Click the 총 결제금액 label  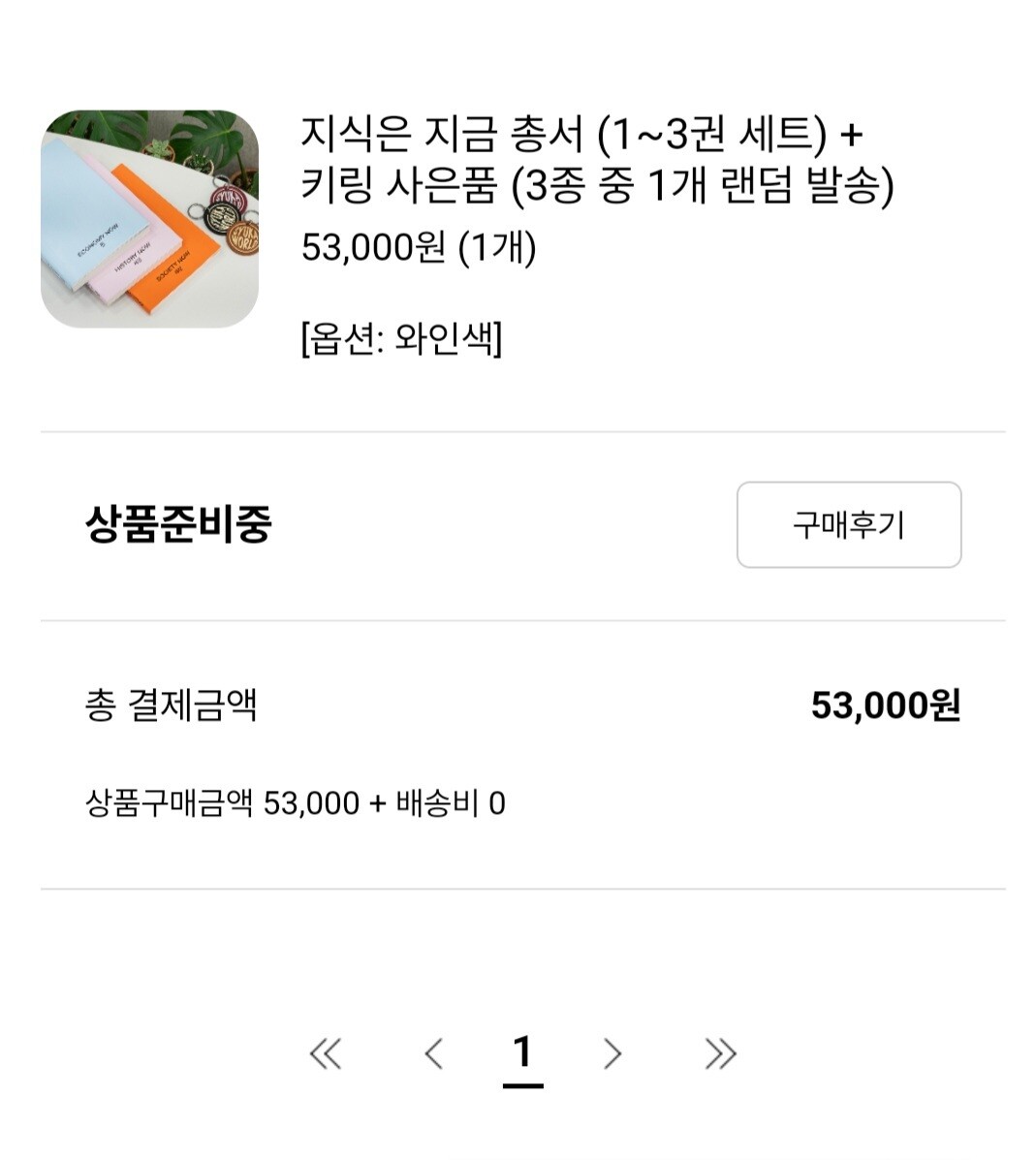tap(171, 705)
